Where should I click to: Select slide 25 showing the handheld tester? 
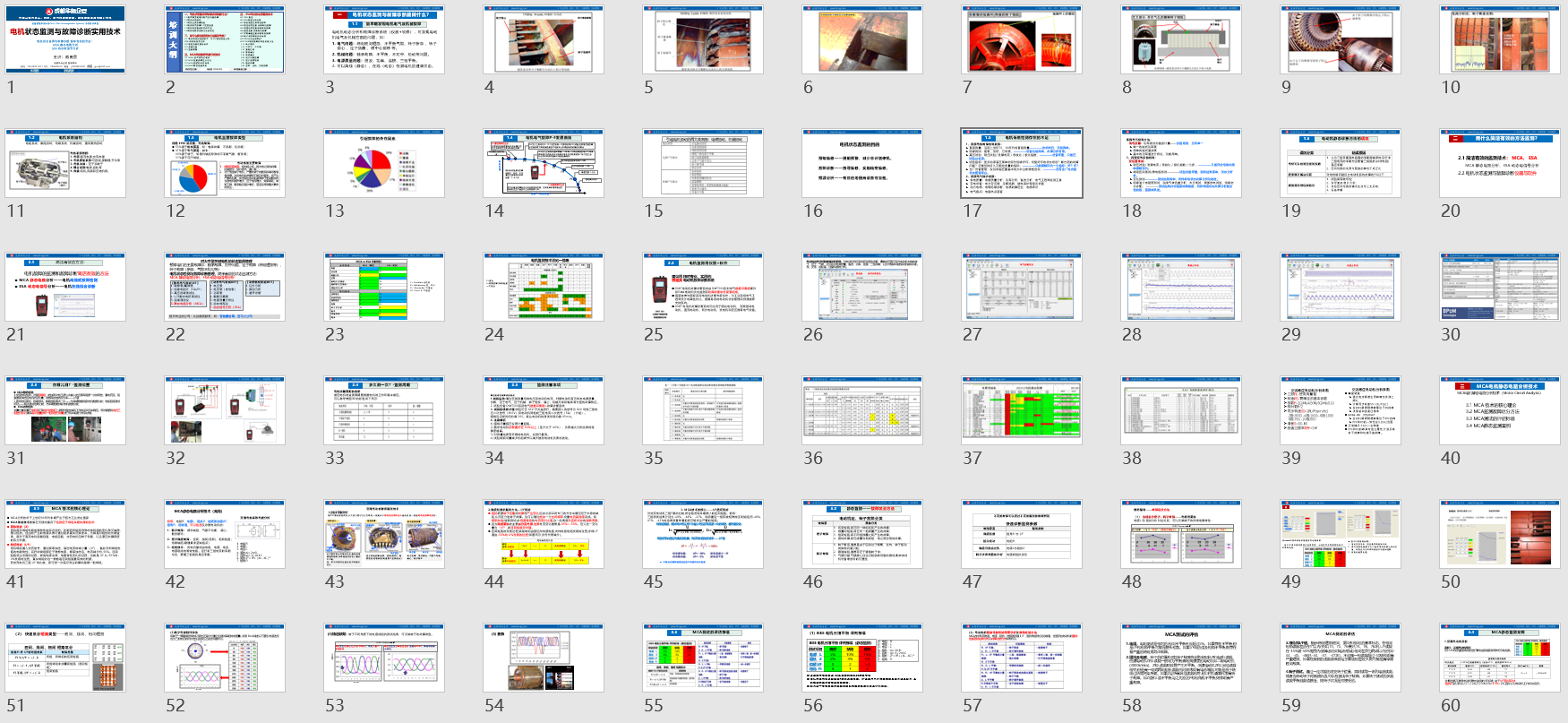703,288
